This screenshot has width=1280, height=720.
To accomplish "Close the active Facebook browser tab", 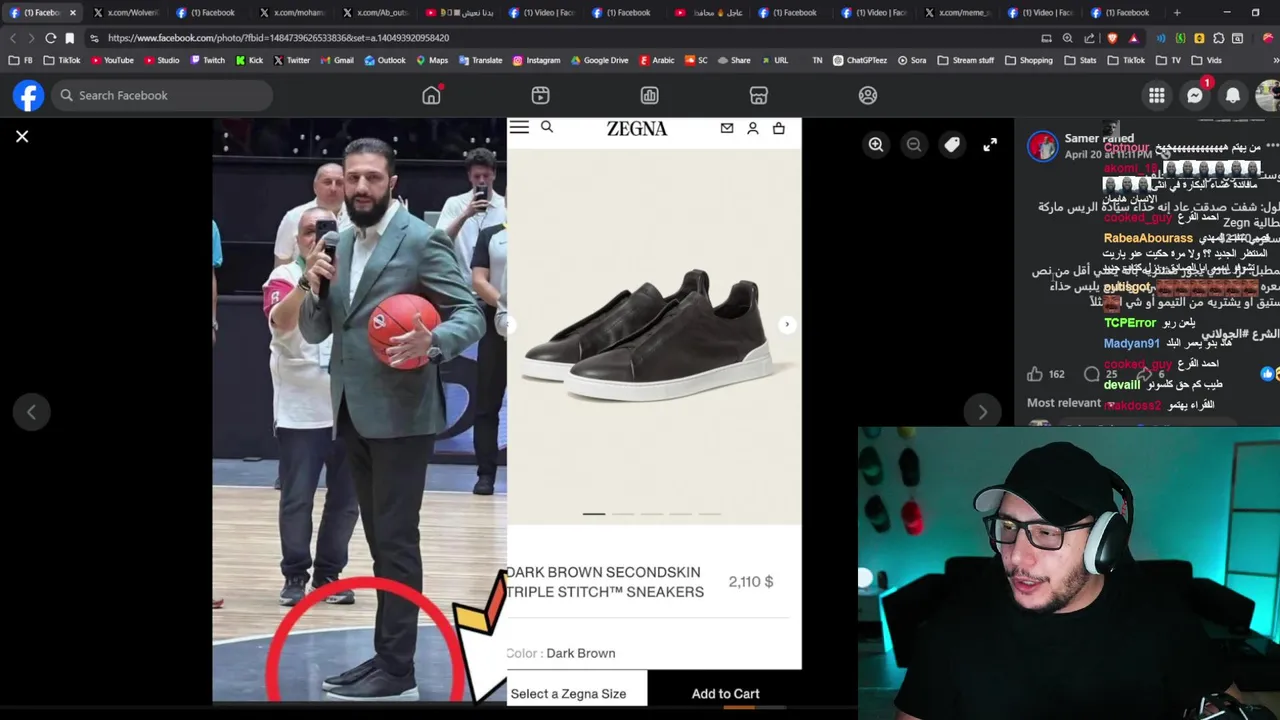I will (73, 13).
